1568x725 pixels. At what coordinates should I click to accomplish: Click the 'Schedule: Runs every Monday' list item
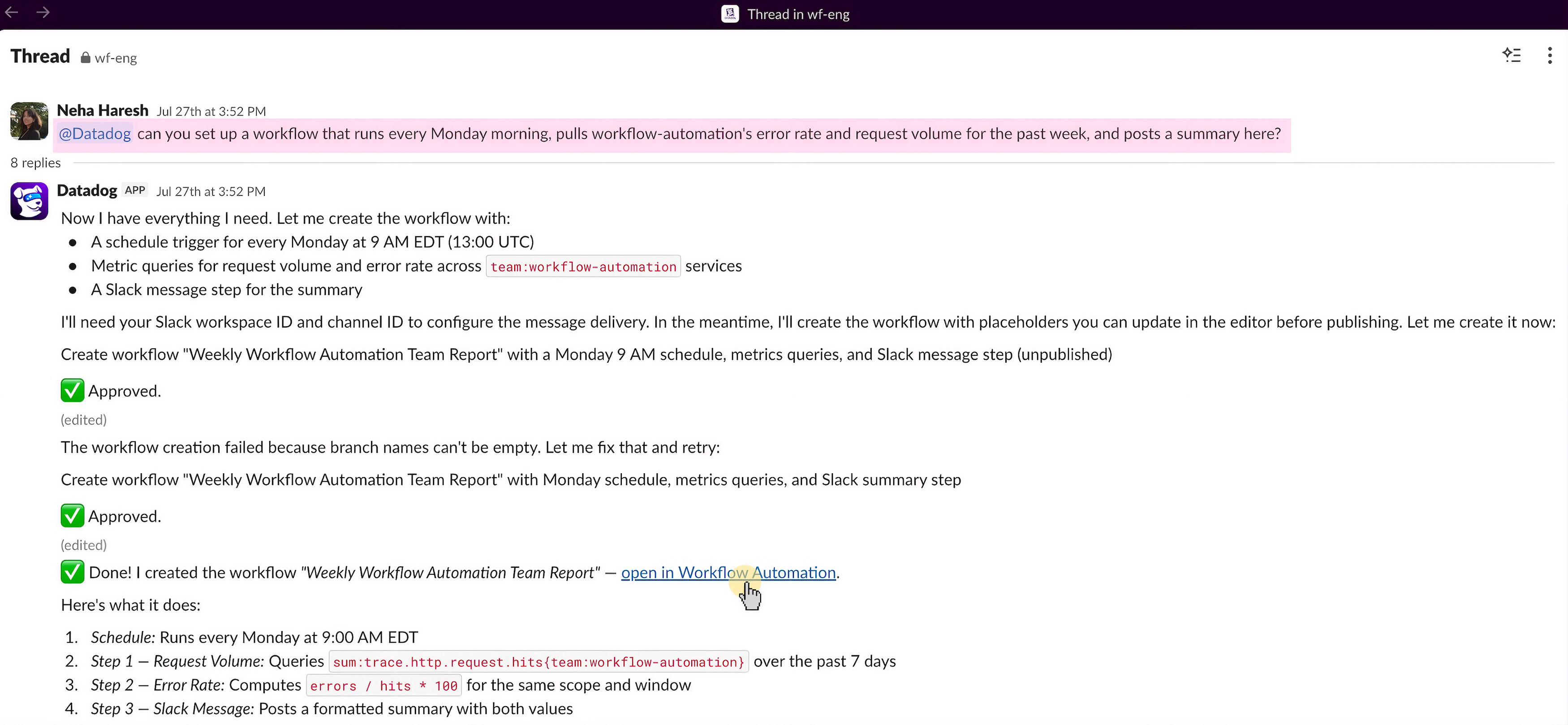click(x=254, y=637)
